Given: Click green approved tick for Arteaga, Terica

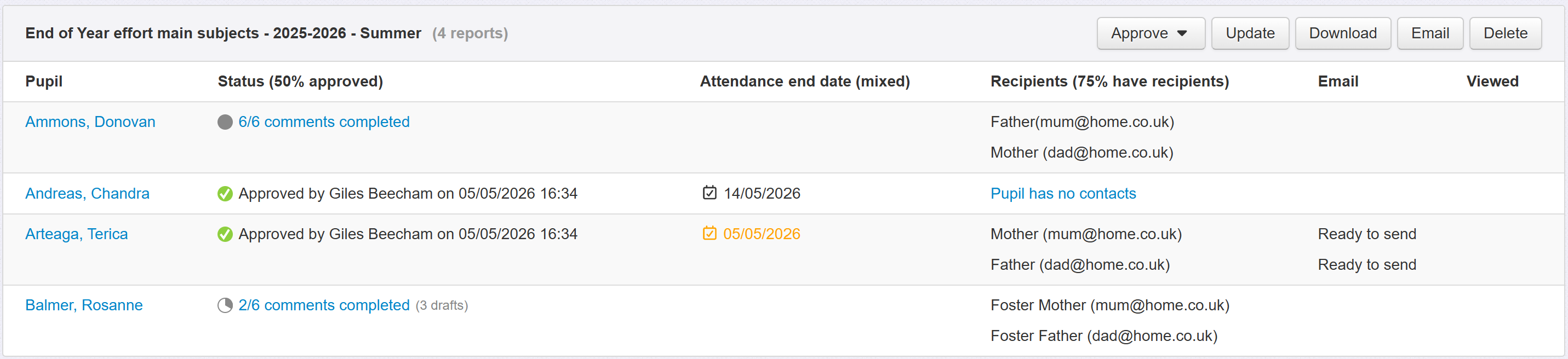Looking at the screenshot, I should (225, 234).
